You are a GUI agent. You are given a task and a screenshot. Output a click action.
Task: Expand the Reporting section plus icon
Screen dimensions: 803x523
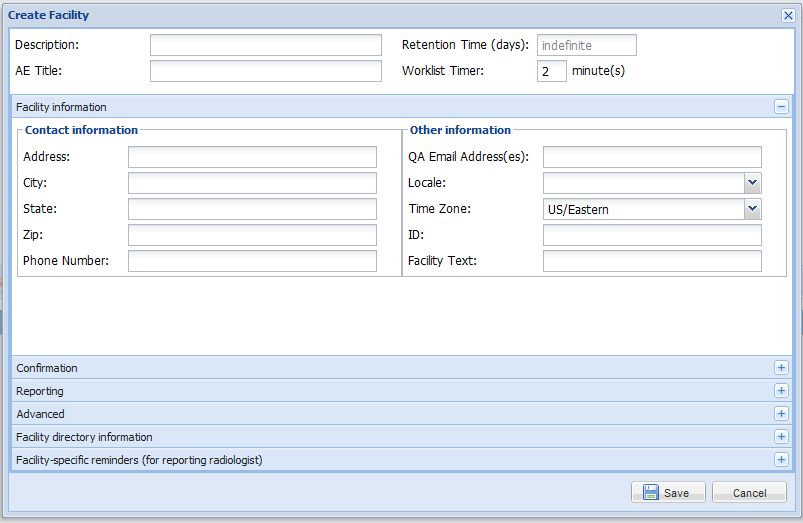[x=781, y=391]
